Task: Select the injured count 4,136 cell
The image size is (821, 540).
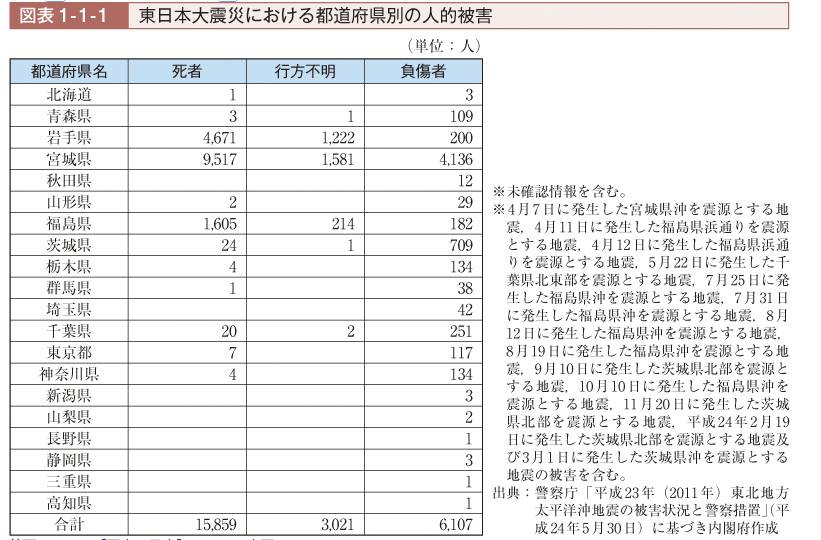Action: (453, 159)
